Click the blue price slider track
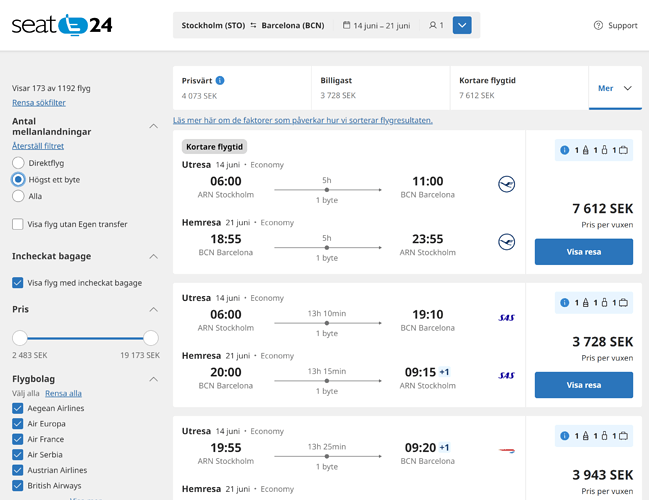Viewport: 649px width, 500px height. [x=85, y=338]
